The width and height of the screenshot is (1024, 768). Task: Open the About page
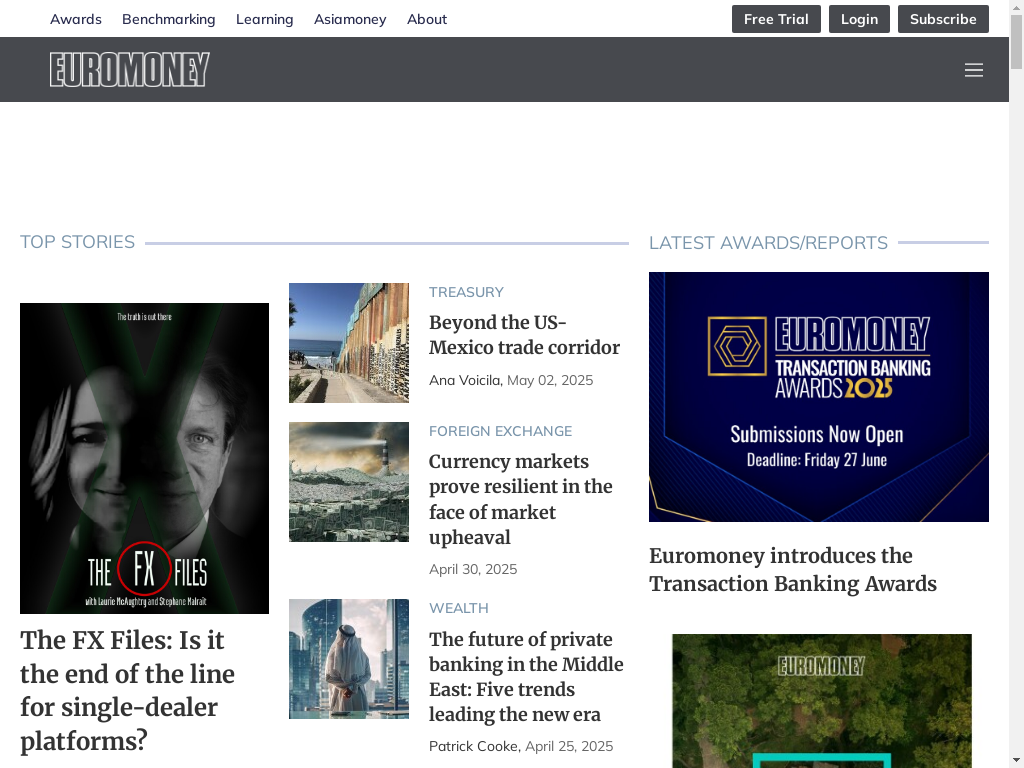(427, 19)
